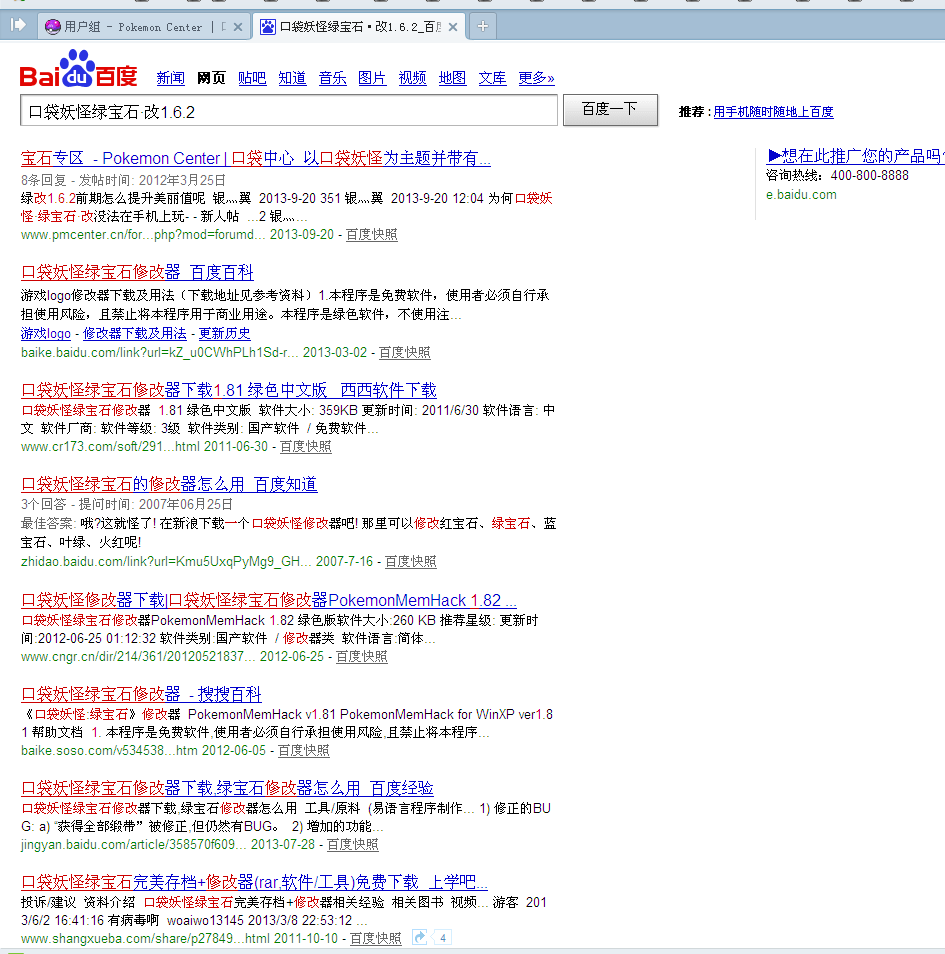945x954 pixels.
Task: Open the 想在此推广您的产品吗 ad link
Action: click(x=856, y=156)
